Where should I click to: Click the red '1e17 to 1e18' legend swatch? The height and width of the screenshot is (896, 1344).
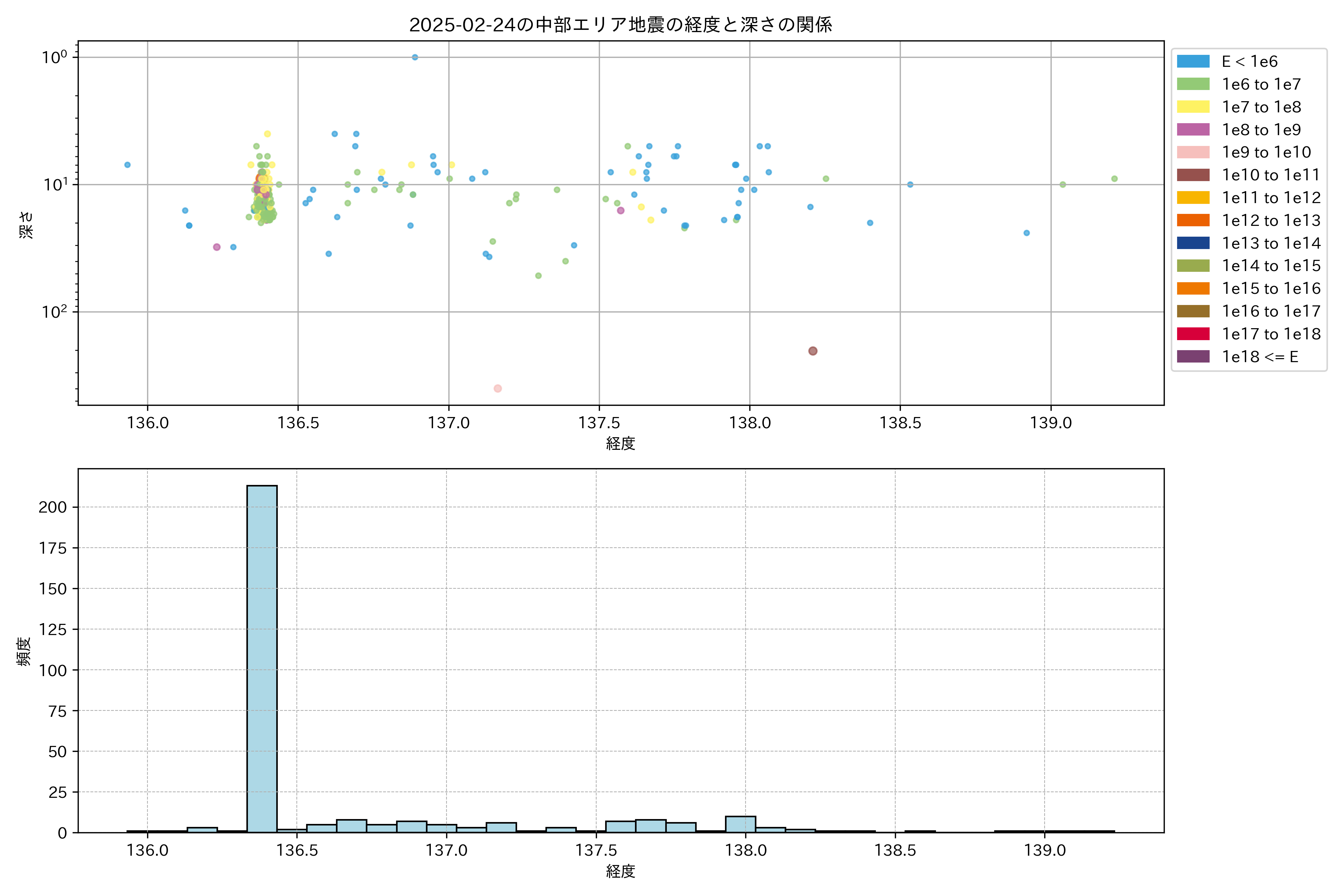tap(1192, 334)
